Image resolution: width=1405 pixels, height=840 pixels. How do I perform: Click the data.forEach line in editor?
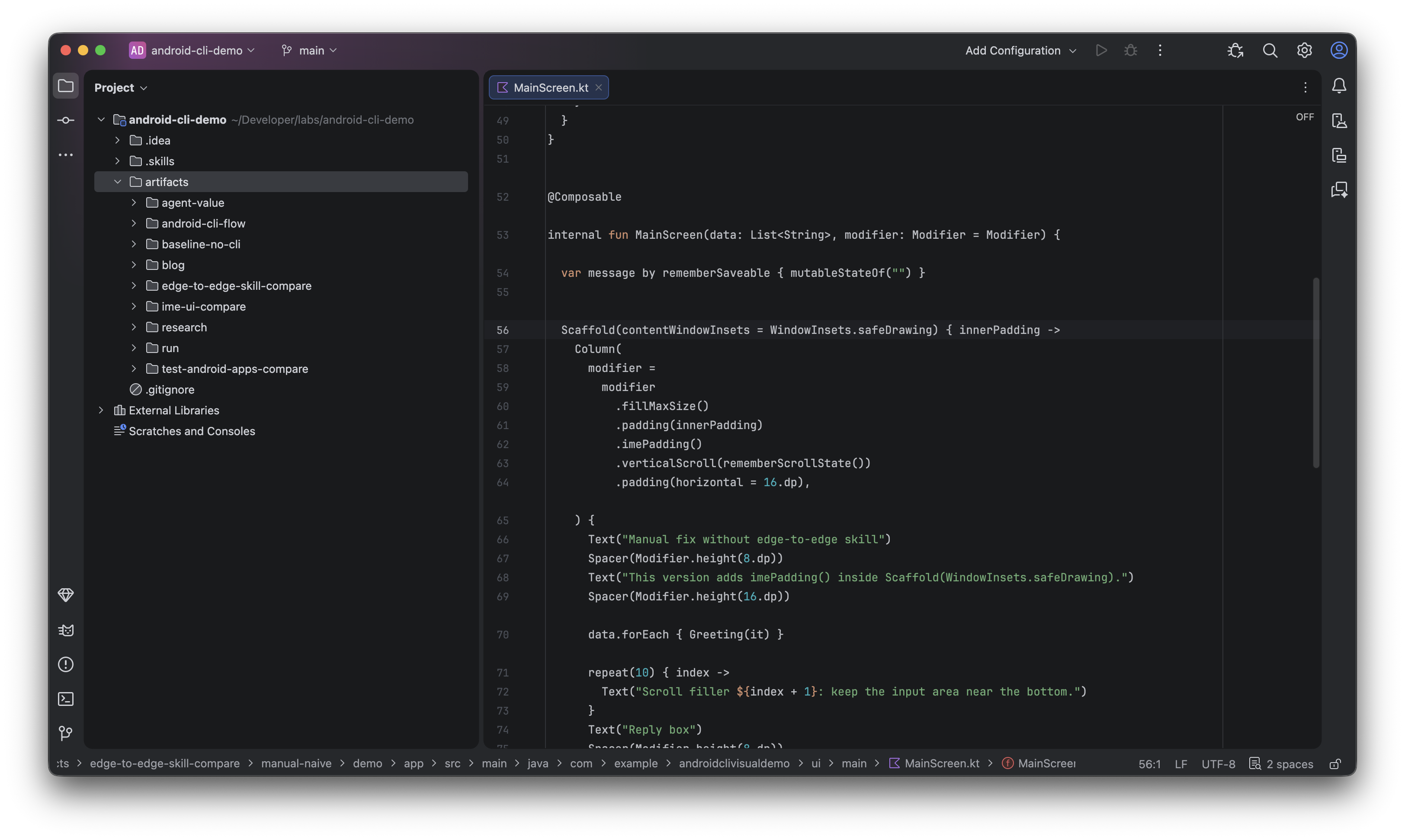[x=686, y=635]
